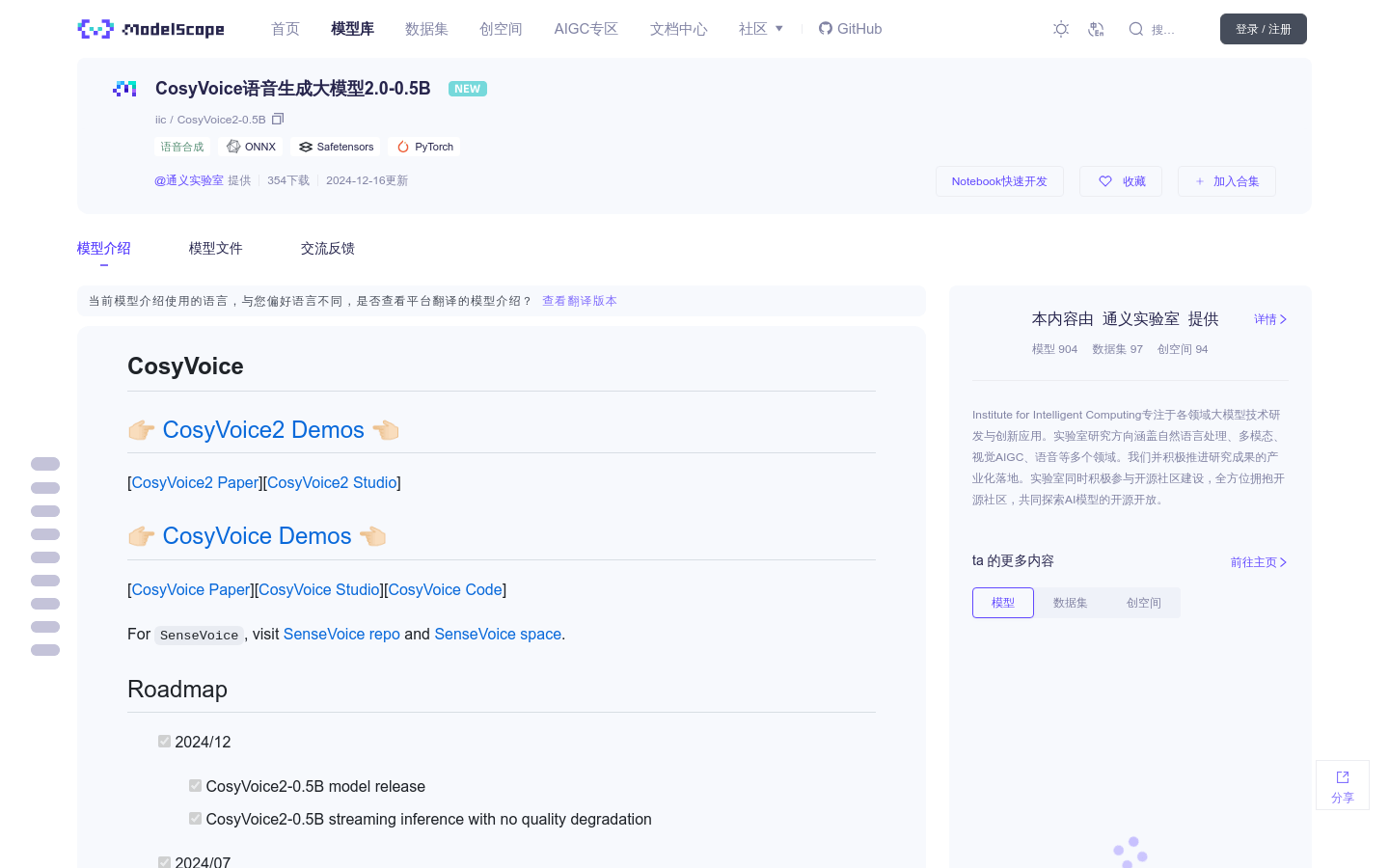Click the 分享 share icon
This screenshot has width=1389, height=868.
1343,785
